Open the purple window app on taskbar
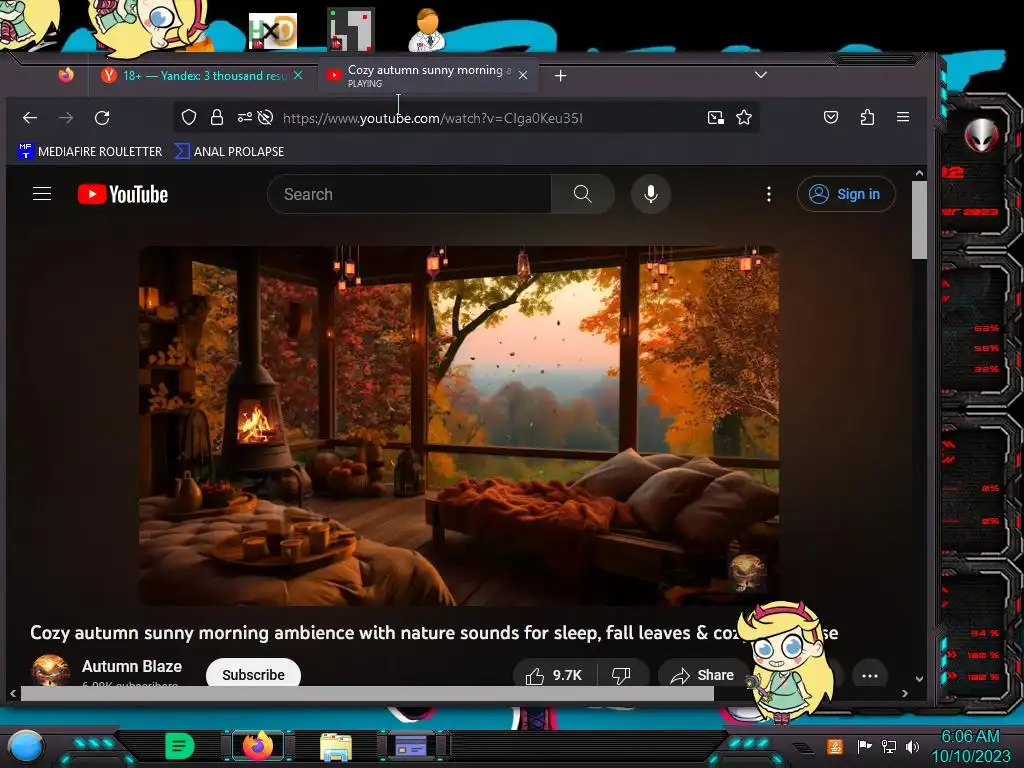This screenshot has height=768, width=1024. 411,746
